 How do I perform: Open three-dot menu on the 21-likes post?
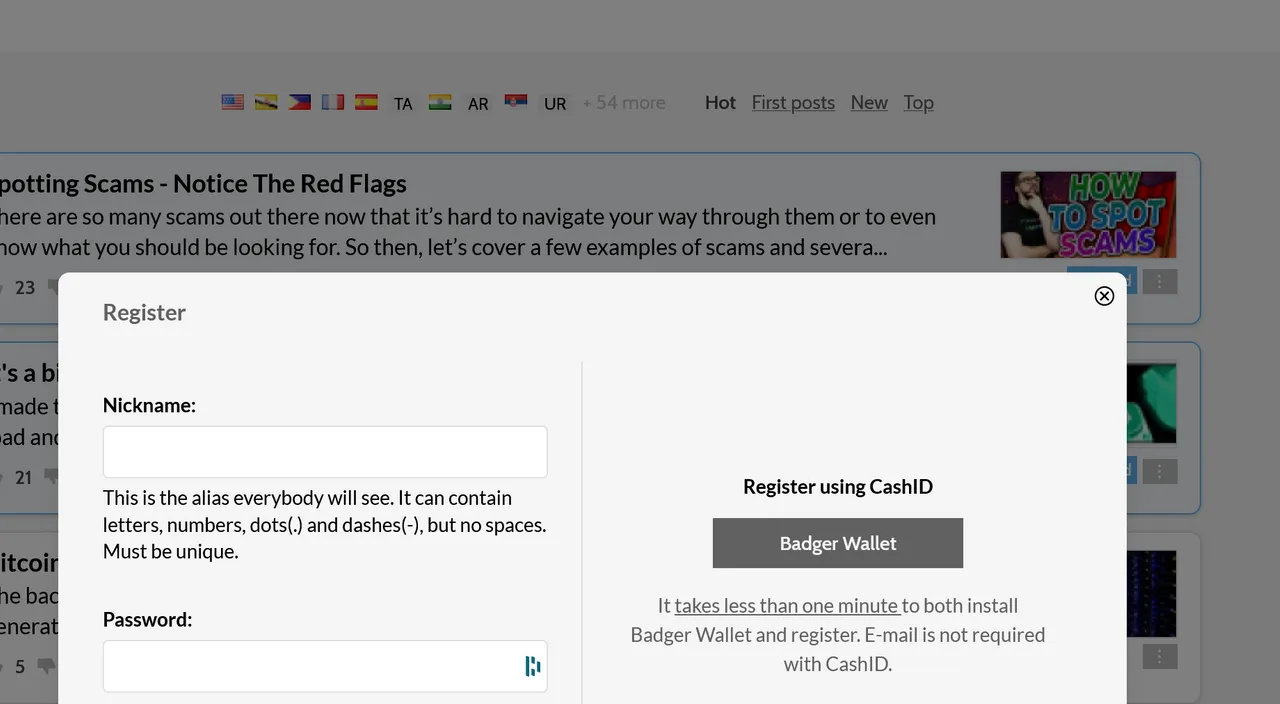click(1159, 470)
